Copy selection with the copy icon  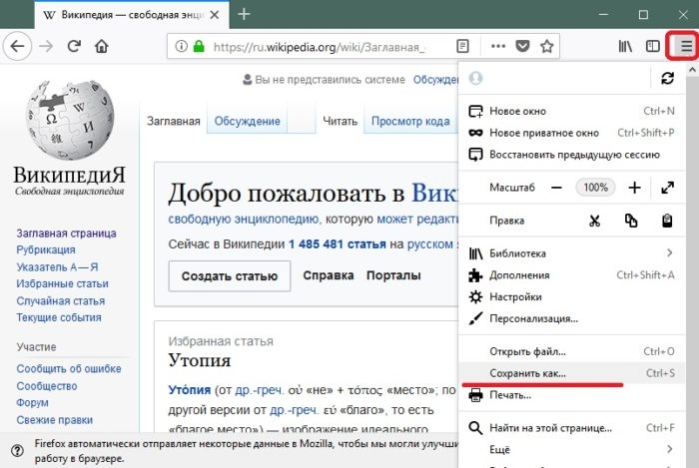coord(631,221)
